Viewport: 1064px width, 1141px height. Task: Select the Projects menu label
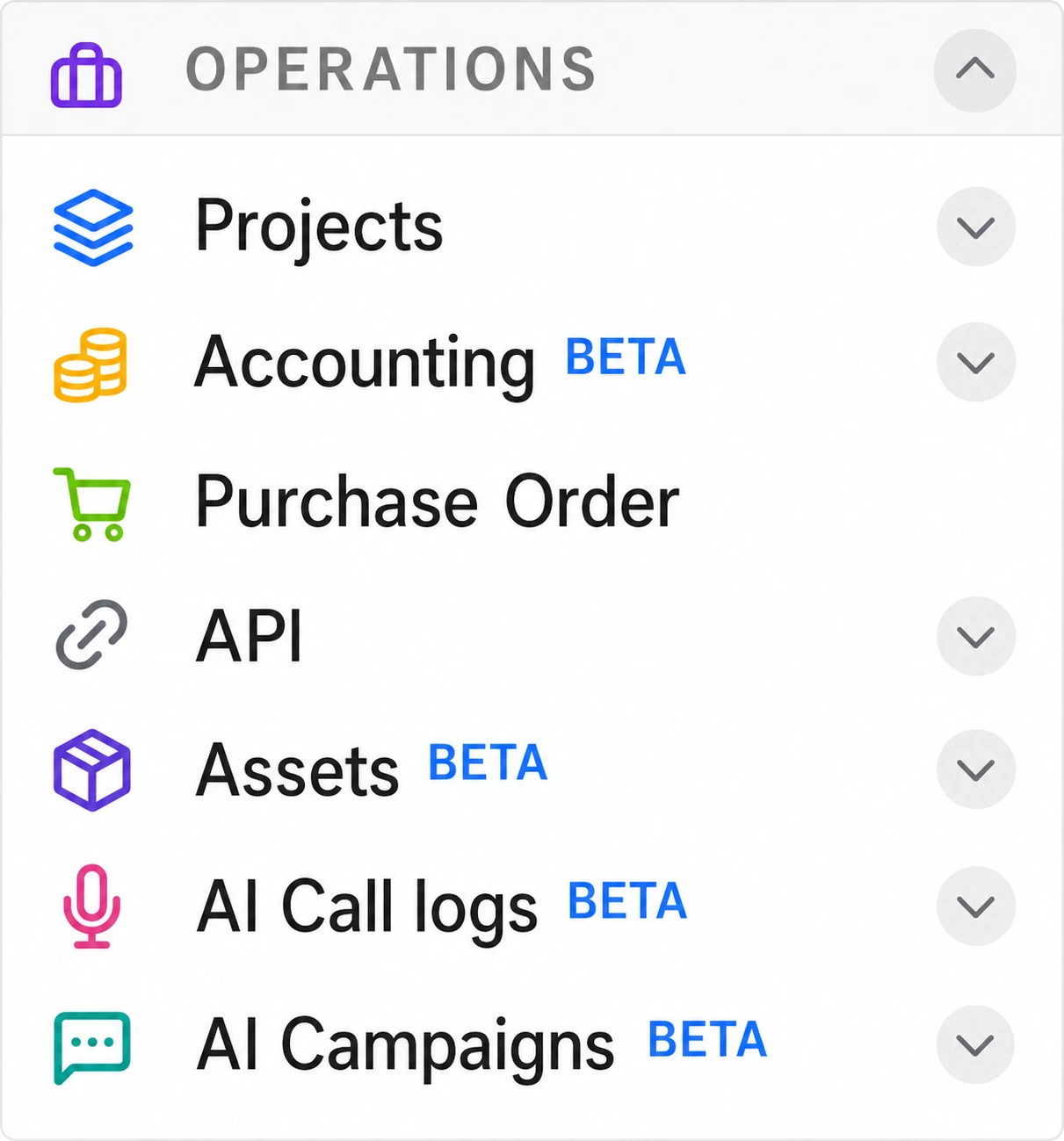point(319,227)
